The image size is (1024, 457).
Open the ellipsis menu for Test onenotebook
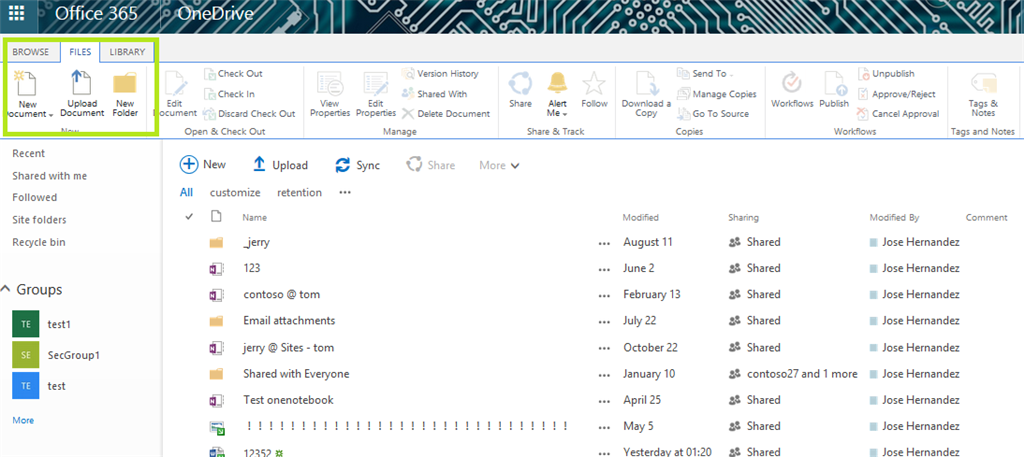pyautogui.click(x=604, y=400)
